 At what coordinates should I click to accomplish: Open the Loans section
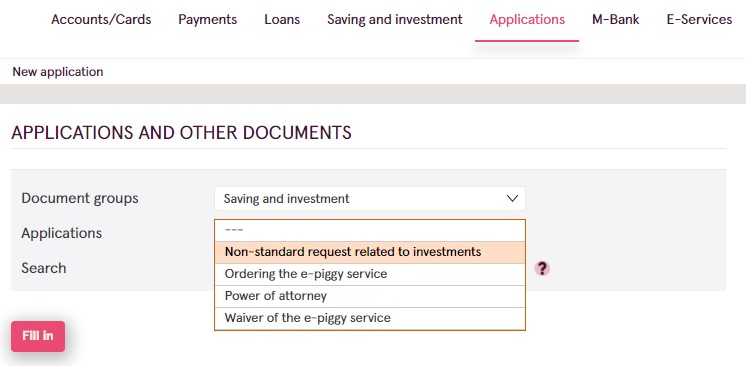[x=282, y=20]
